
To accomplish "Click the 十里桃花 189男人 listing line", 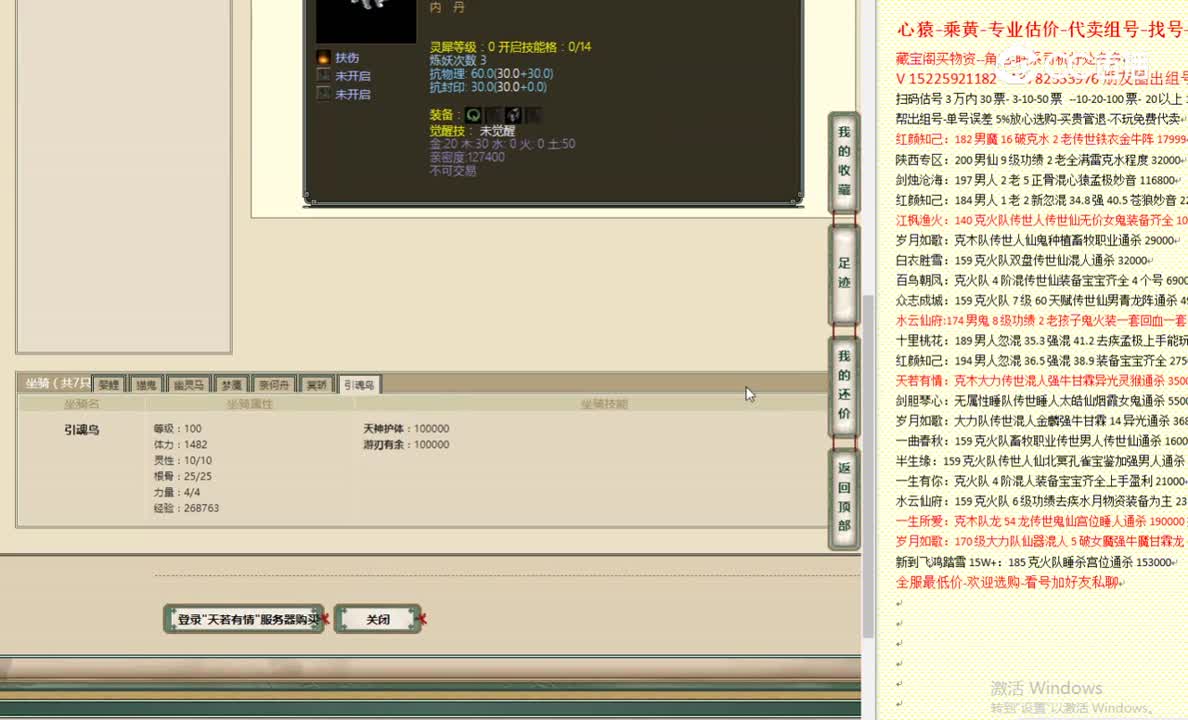I will [1041, 340].
